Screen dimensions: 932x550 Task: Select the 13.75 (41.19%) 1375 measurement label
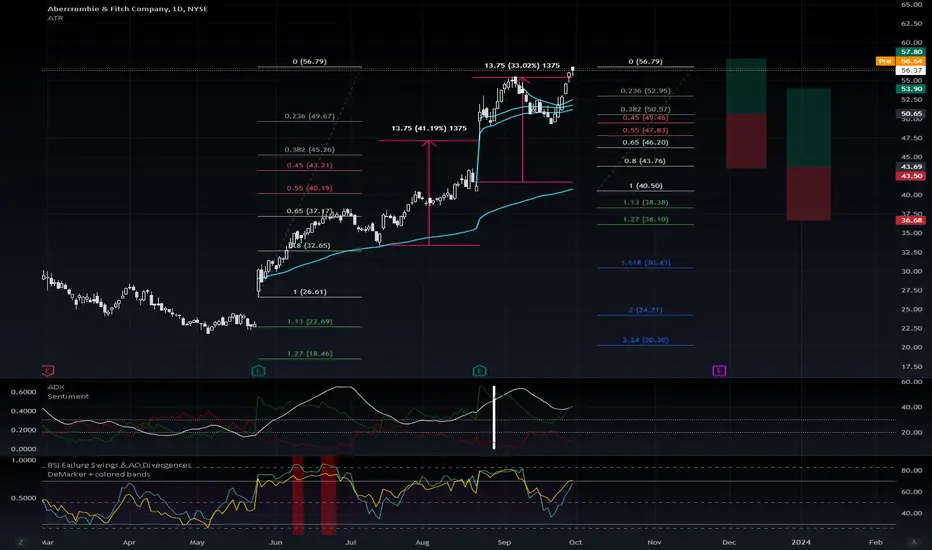point(429,128)
